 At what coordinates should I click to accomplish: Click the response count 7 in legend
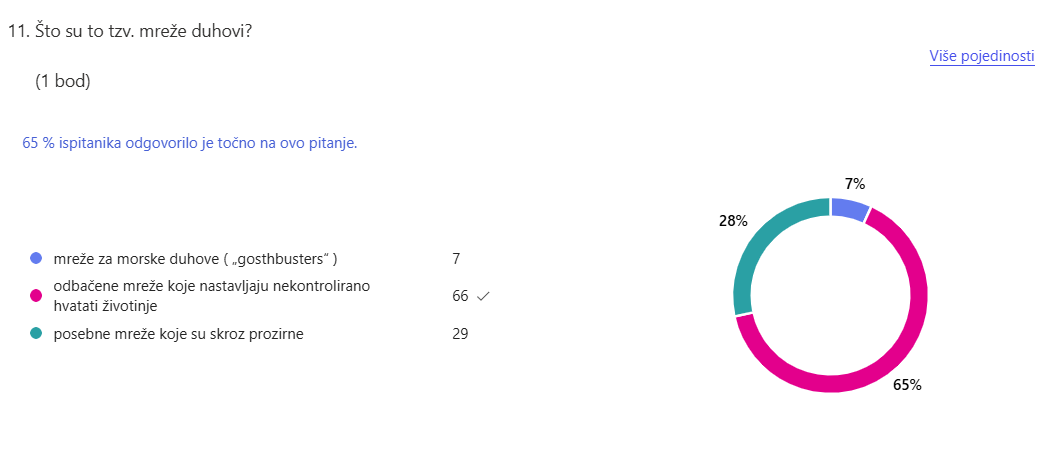456,259
